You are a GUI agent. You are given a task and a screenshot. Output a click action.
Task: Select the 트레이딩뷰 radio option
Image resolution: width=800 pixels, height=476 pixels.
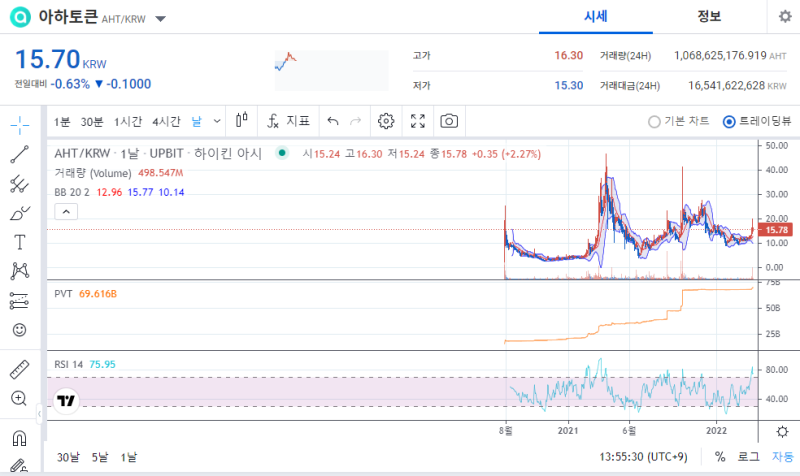pos(757,121)
